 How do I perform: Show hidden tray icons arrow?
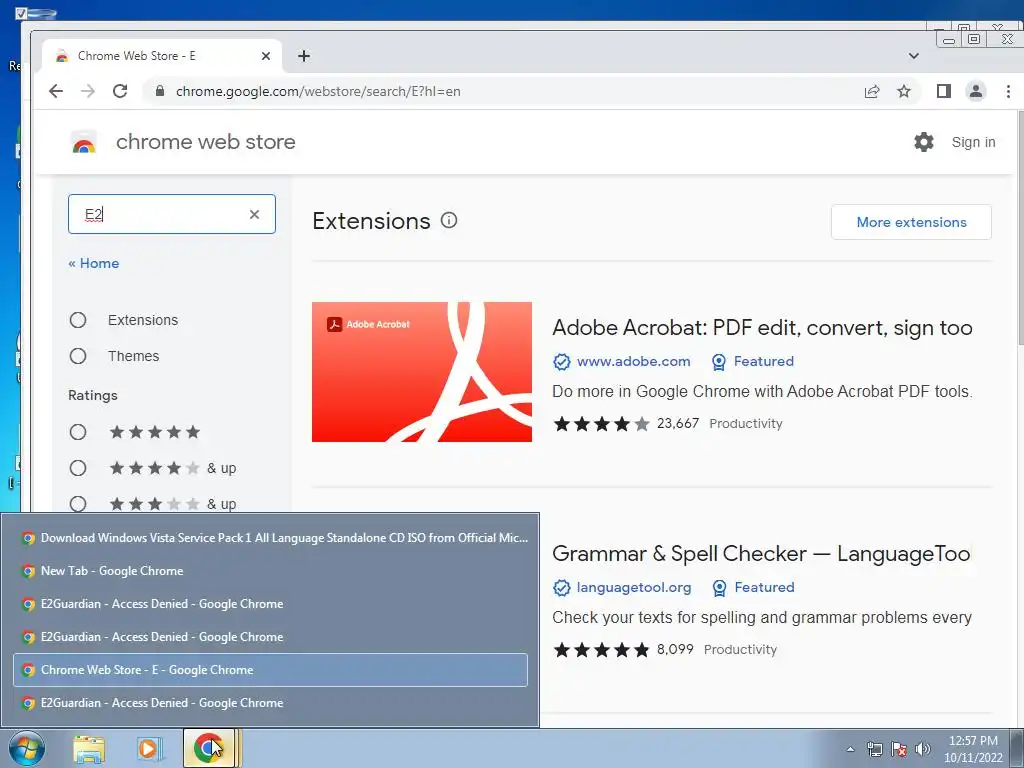(850, 749)
